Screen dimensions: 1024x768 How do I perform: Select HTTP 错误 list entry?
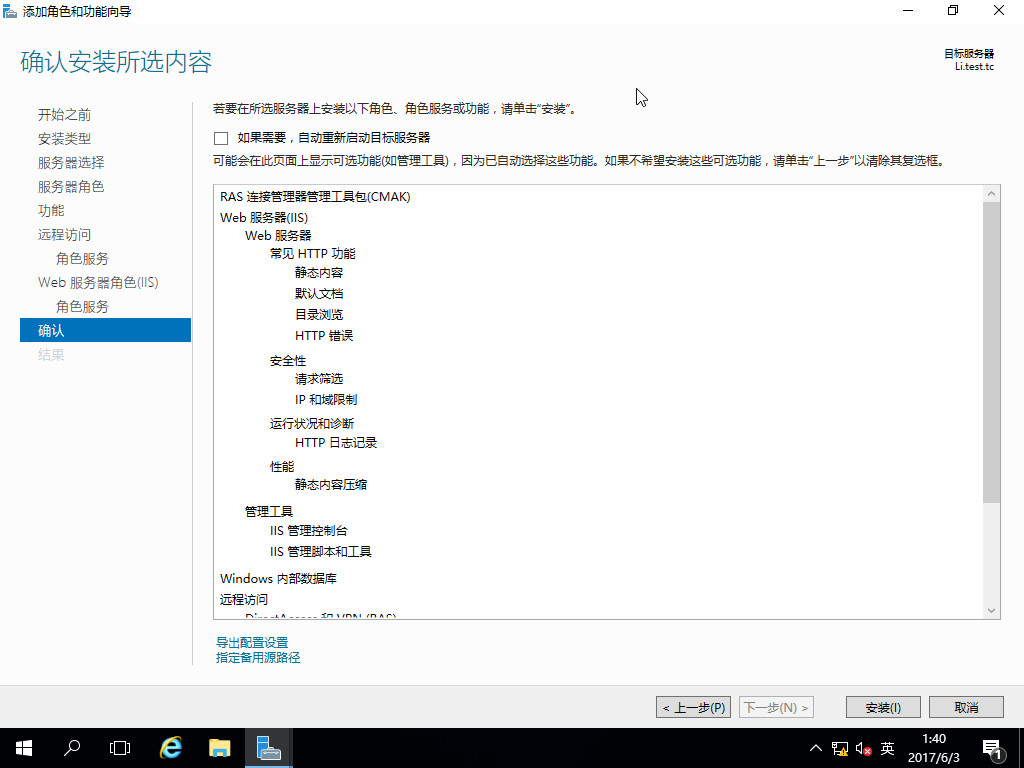coord(324,335)
